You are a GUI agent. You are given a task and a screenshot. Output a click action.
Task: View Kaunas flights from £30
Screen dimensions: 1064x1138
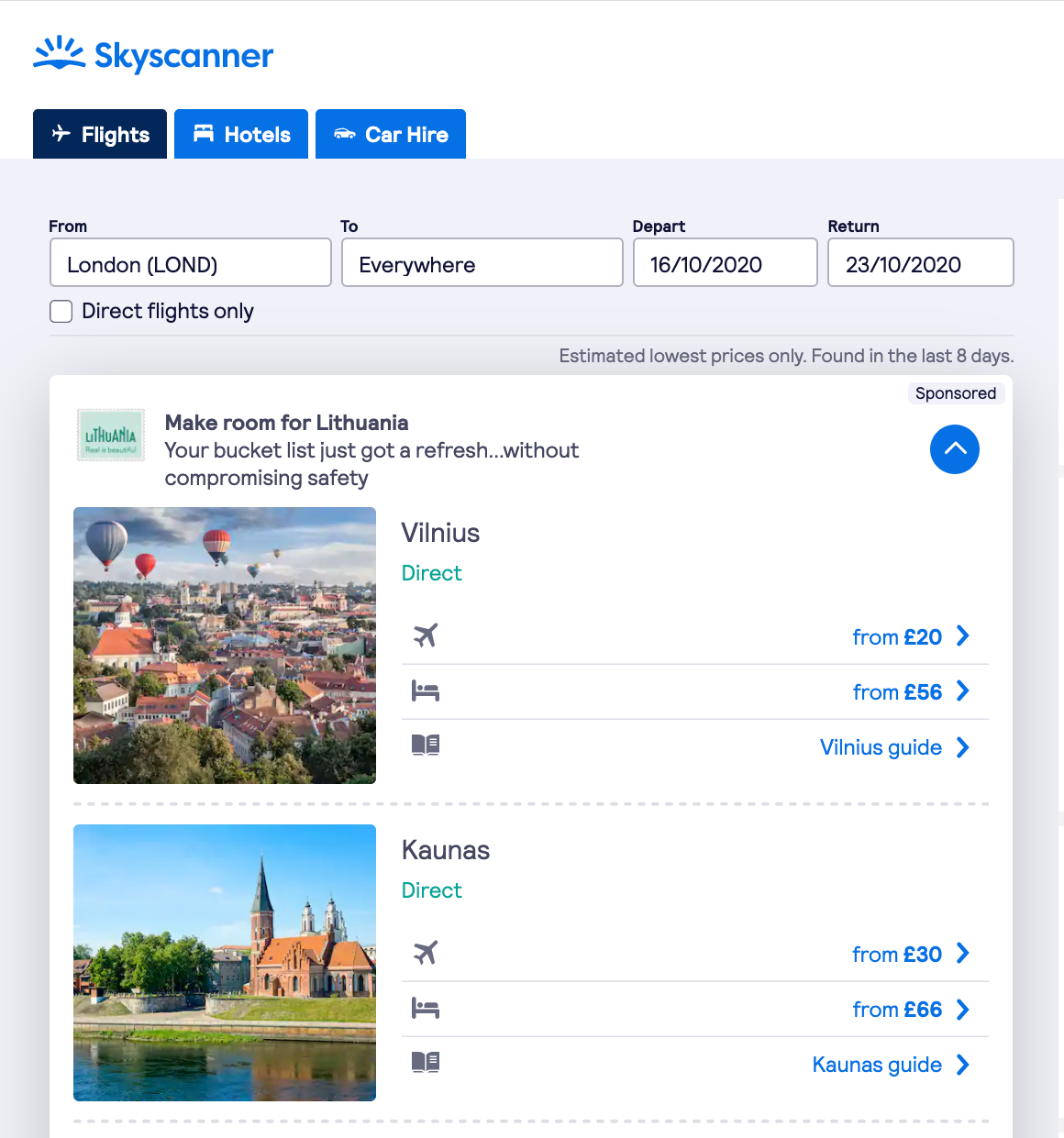point(897,954)
